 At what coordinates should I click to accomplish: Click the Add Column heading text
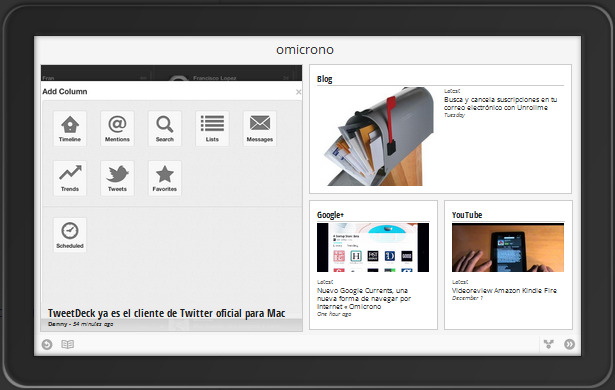pyautogui.click(x=65, y=91)
